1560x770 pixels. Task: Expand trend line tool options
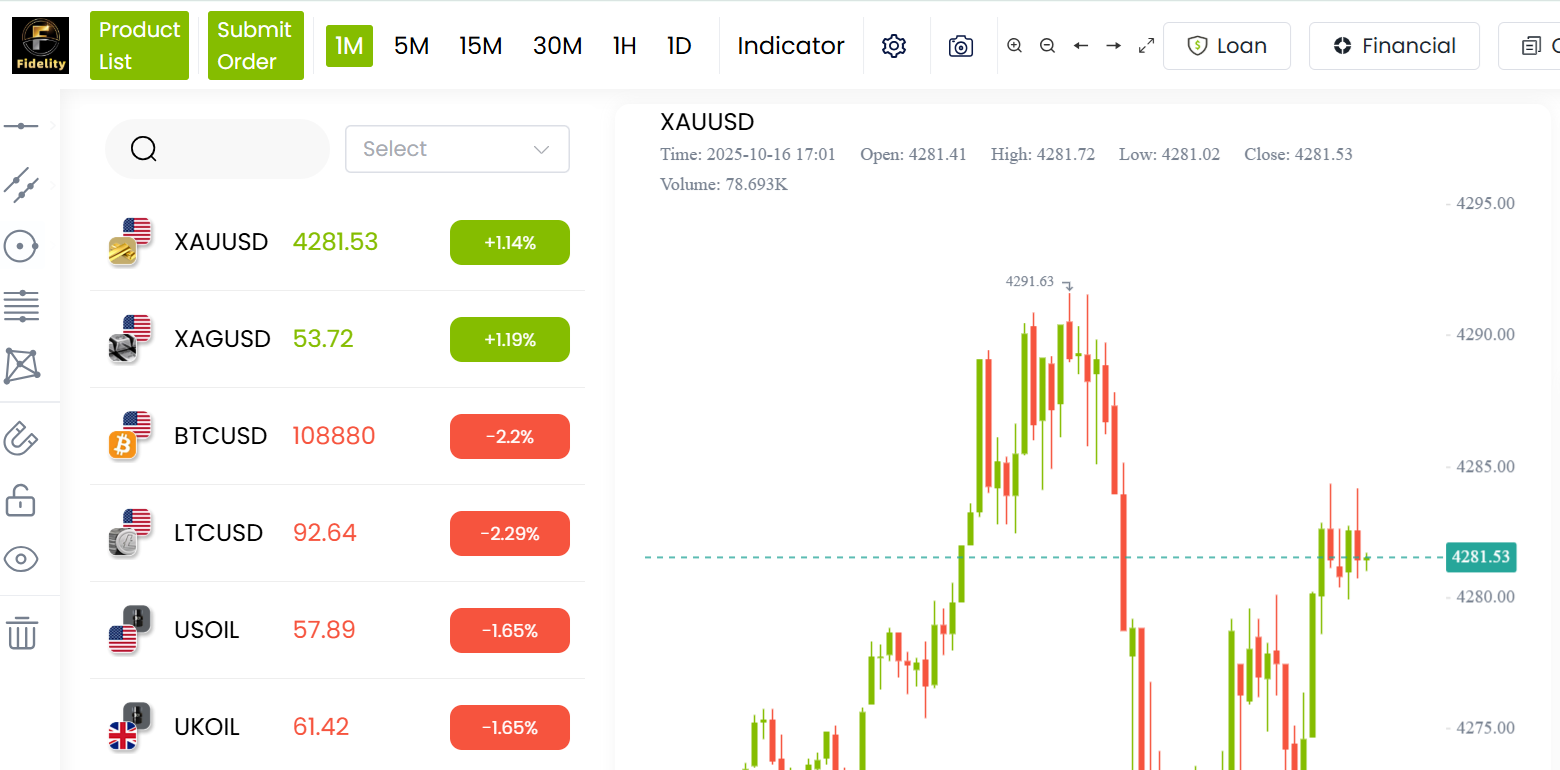[x=52, y=185]
